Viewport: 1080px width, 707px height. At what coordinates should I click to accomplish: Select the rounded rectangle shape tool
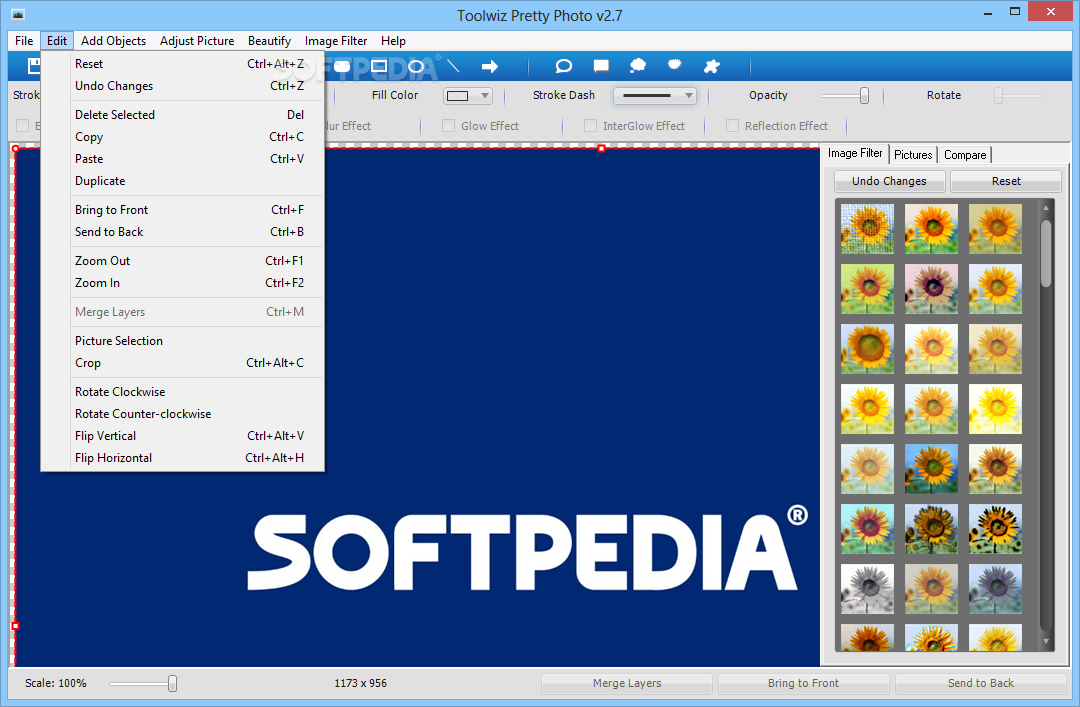[x=342, y=66]
